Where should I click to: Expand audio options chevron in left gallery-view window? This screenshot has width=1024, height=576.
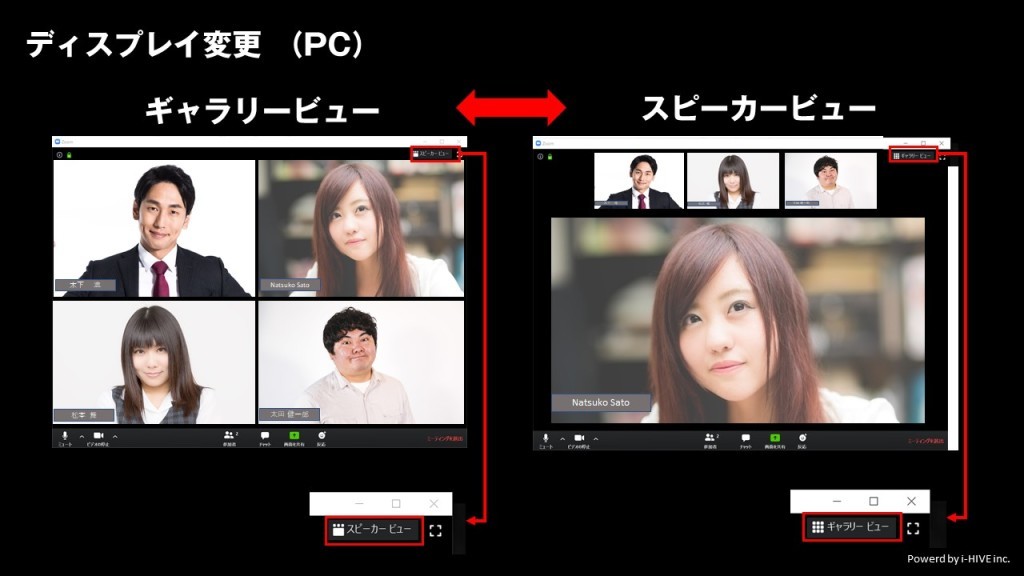(81, 436)
